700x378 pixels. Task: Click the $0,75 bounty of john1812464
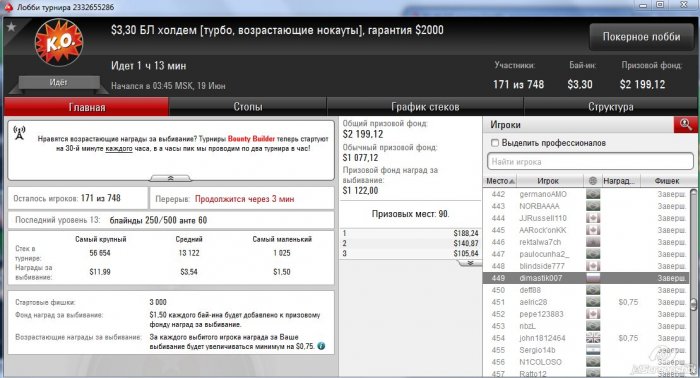pos(628,338)
